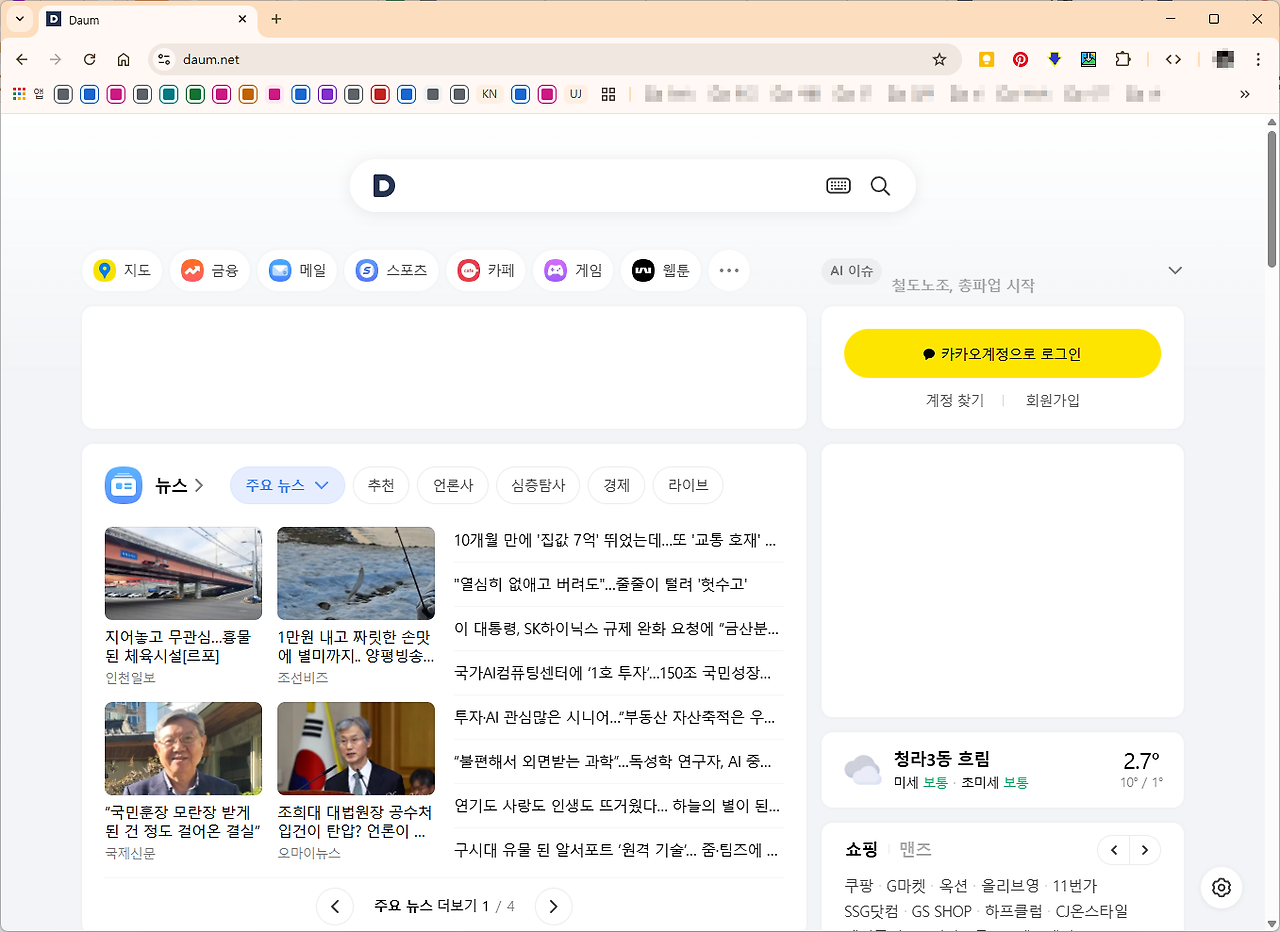The width and height of the screenshot is (1280, 932).
Task: Open the 카페 cafe shortcut
Action: 486,270
